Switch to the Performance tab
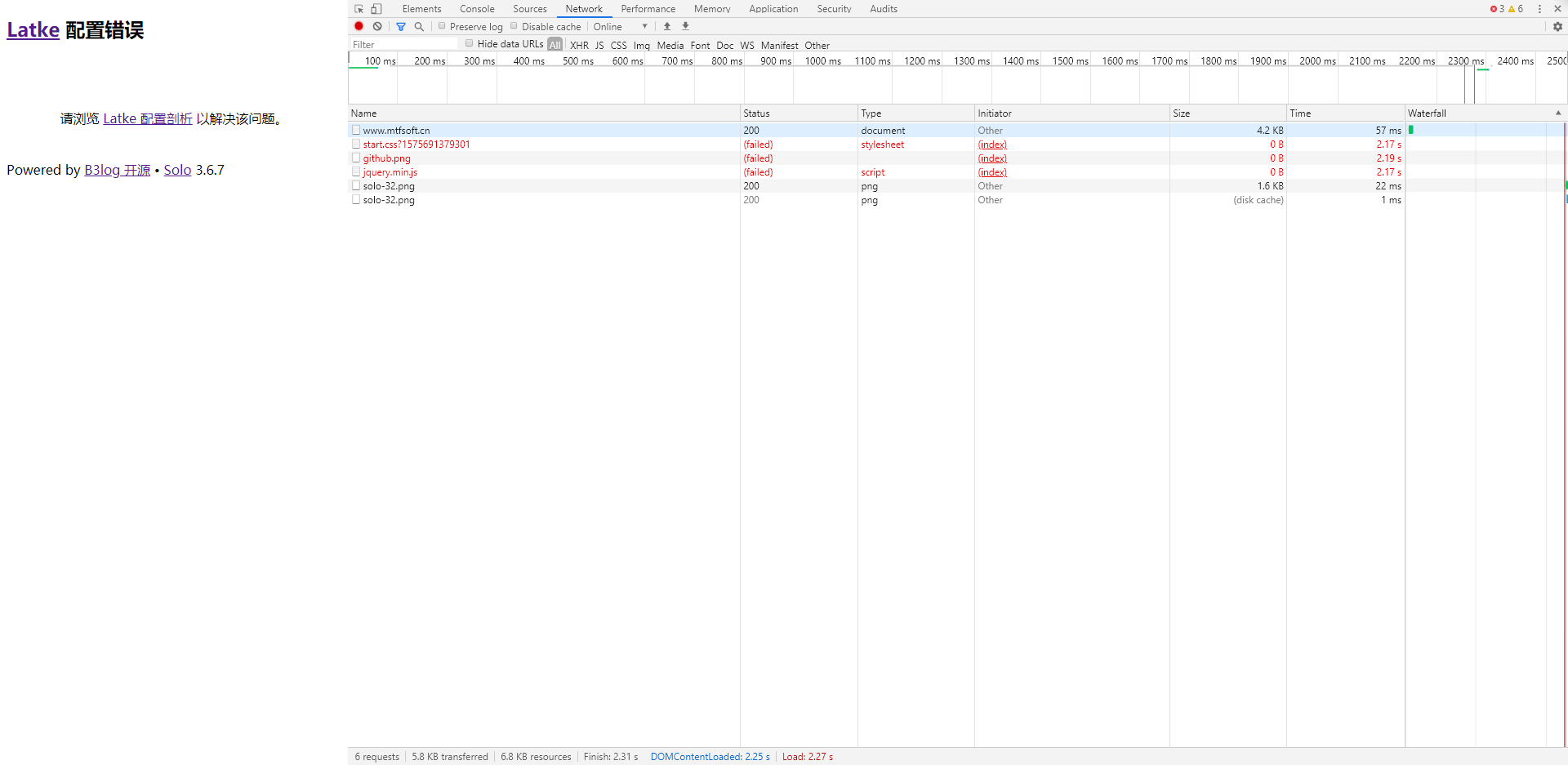 pos(648,9)
